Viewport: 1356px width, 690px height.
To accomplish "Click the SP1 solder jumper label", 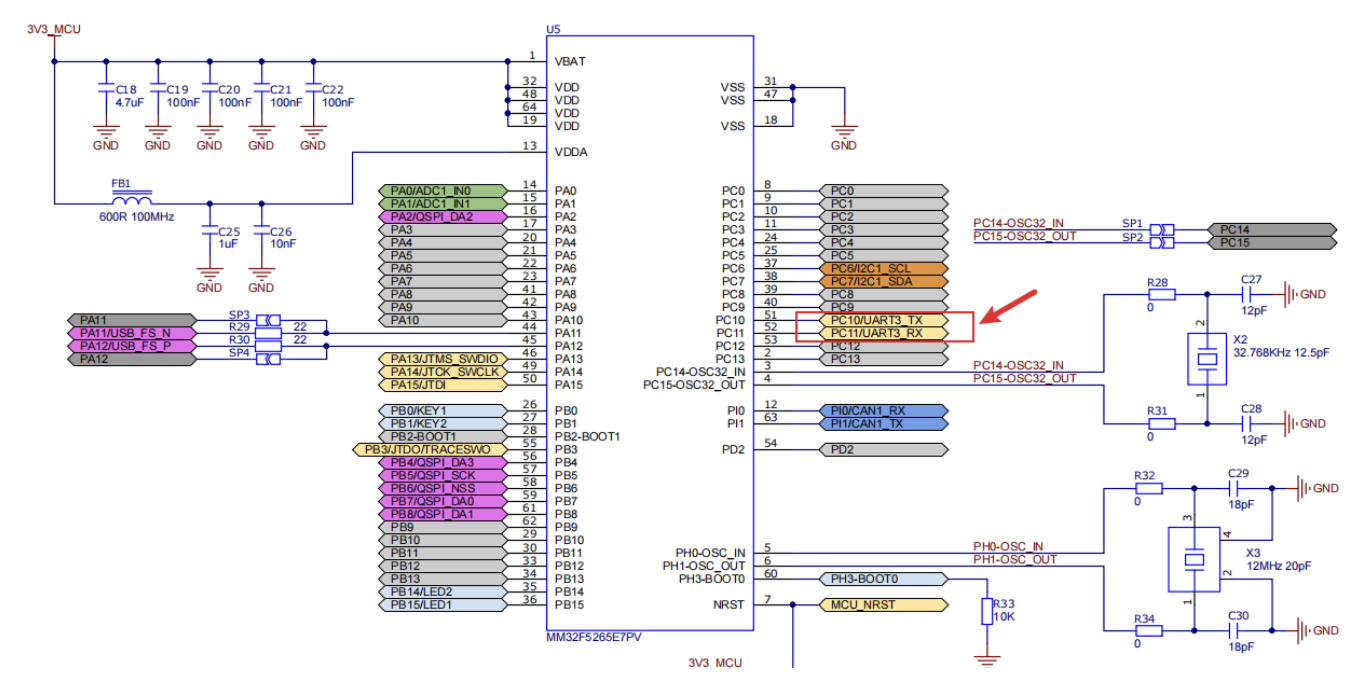I will click(x=1131, y=224).
